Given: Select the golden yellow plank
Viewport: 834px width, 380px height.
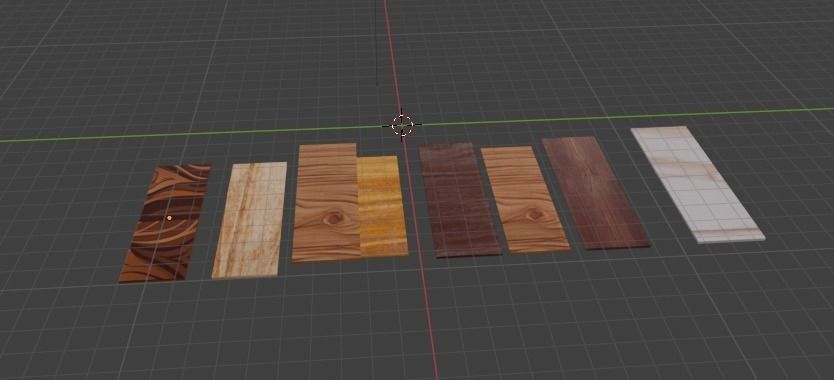Looking at the screenshot, I should [383, 206].
